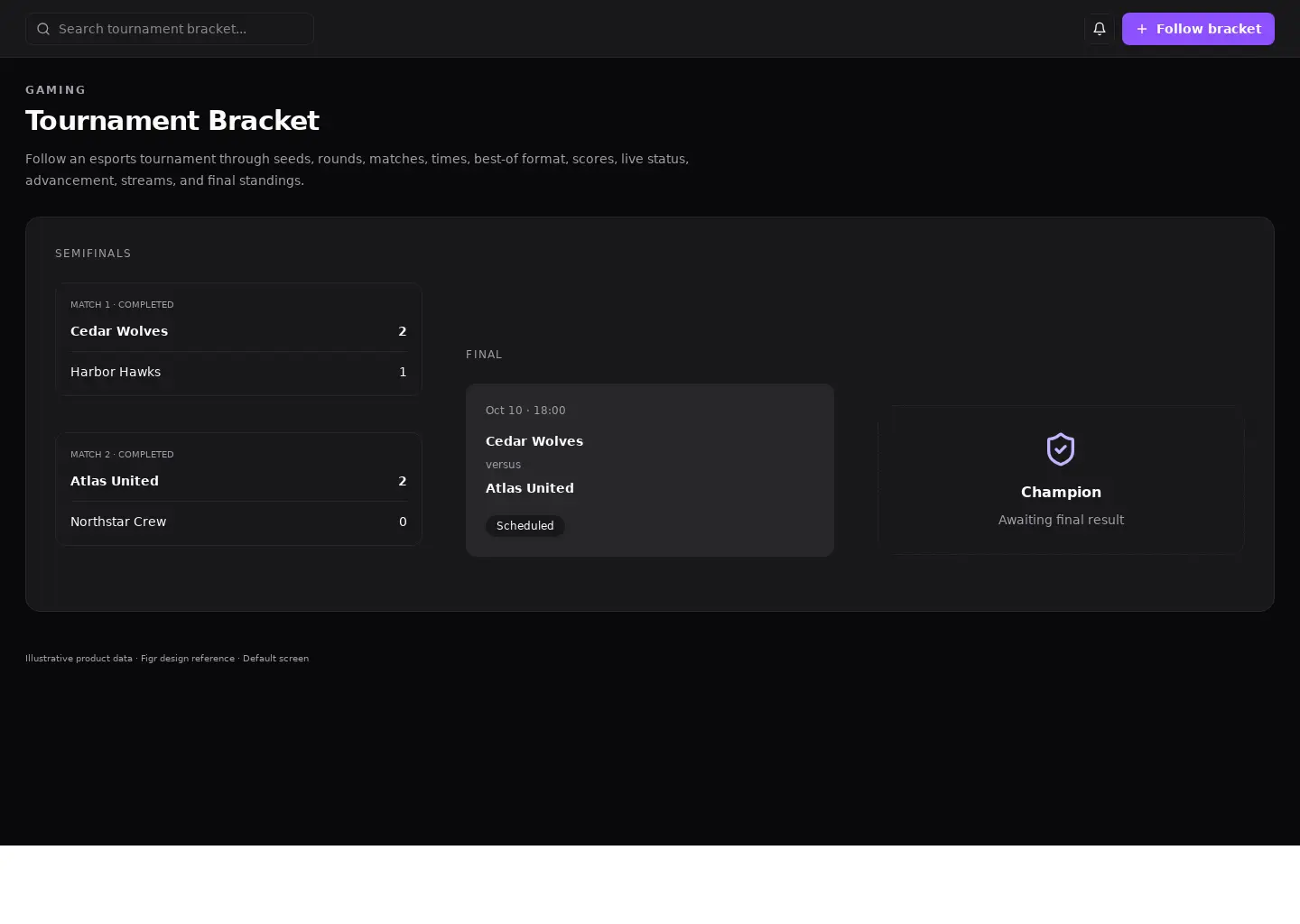The width and height of the screenshot is (1300, 924).
Task: Click the MATCH 2 · COMPLETED label
Action: pyautogui.click(x=122, y=455)
